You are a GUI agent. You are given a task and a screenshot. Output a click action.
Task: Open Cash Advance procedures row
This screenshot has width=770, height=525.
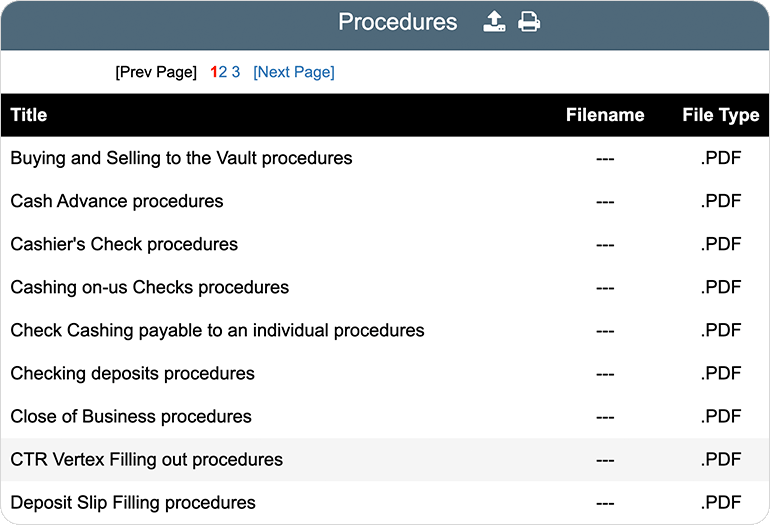point(117,201)
